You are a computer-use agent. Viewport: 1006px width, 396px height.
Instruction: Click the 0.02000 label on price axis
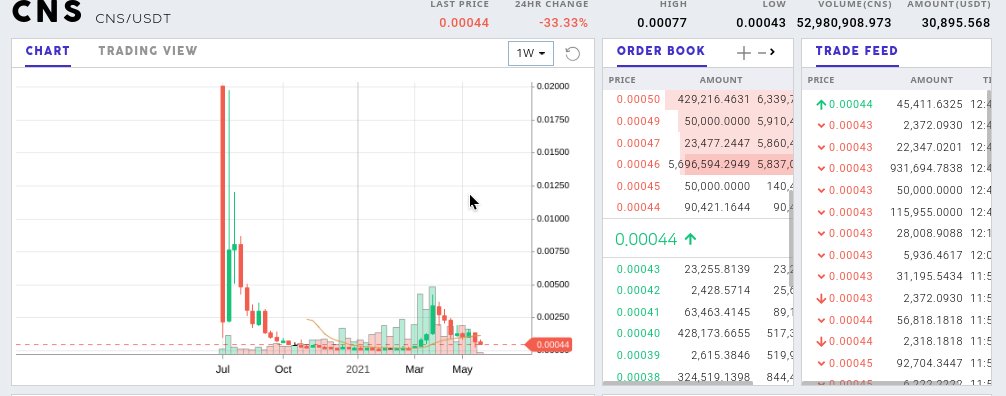point(553,86)
